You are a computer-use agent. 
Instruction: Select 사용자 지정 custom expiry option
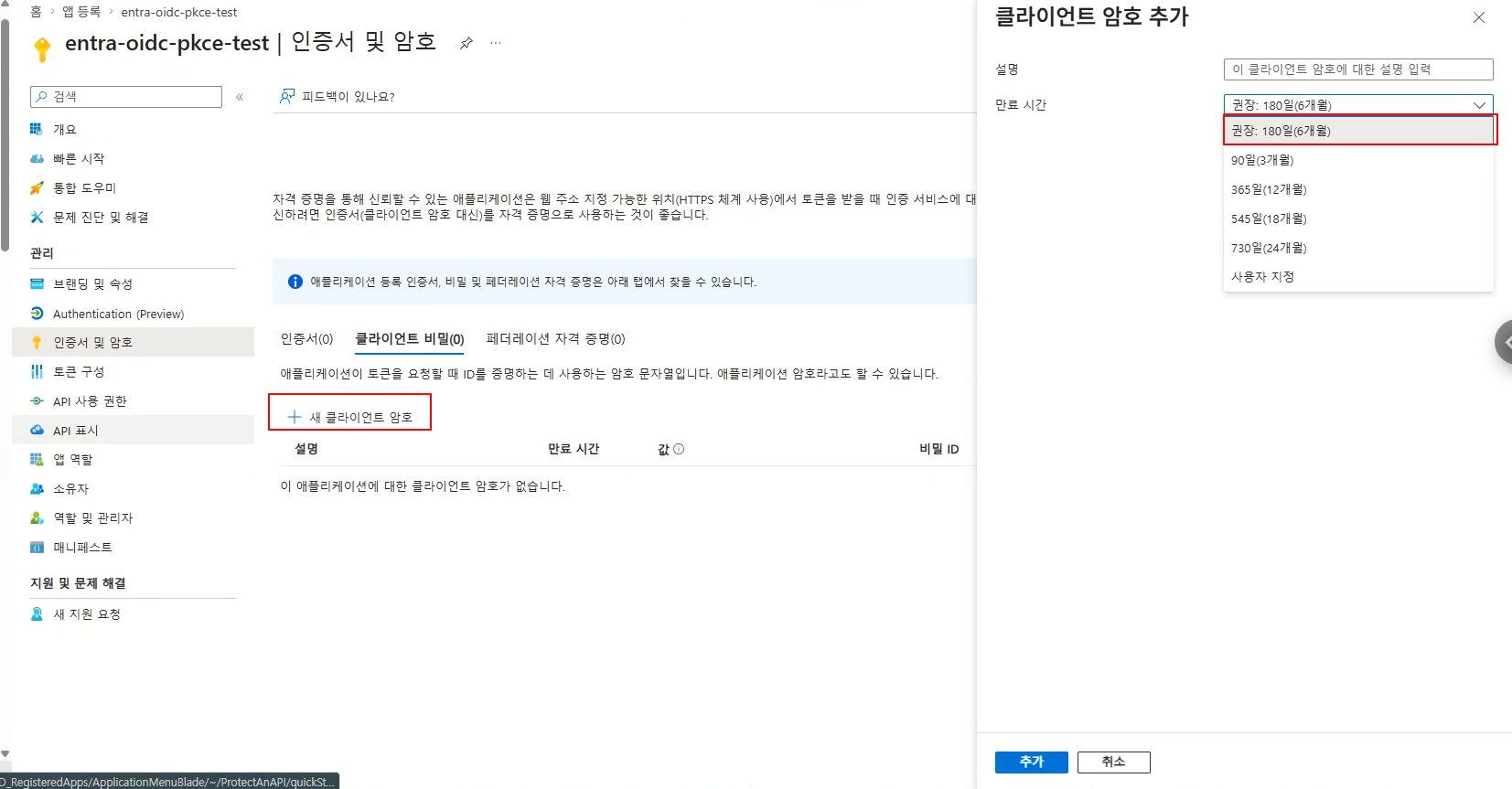[x=1358, y=276]
